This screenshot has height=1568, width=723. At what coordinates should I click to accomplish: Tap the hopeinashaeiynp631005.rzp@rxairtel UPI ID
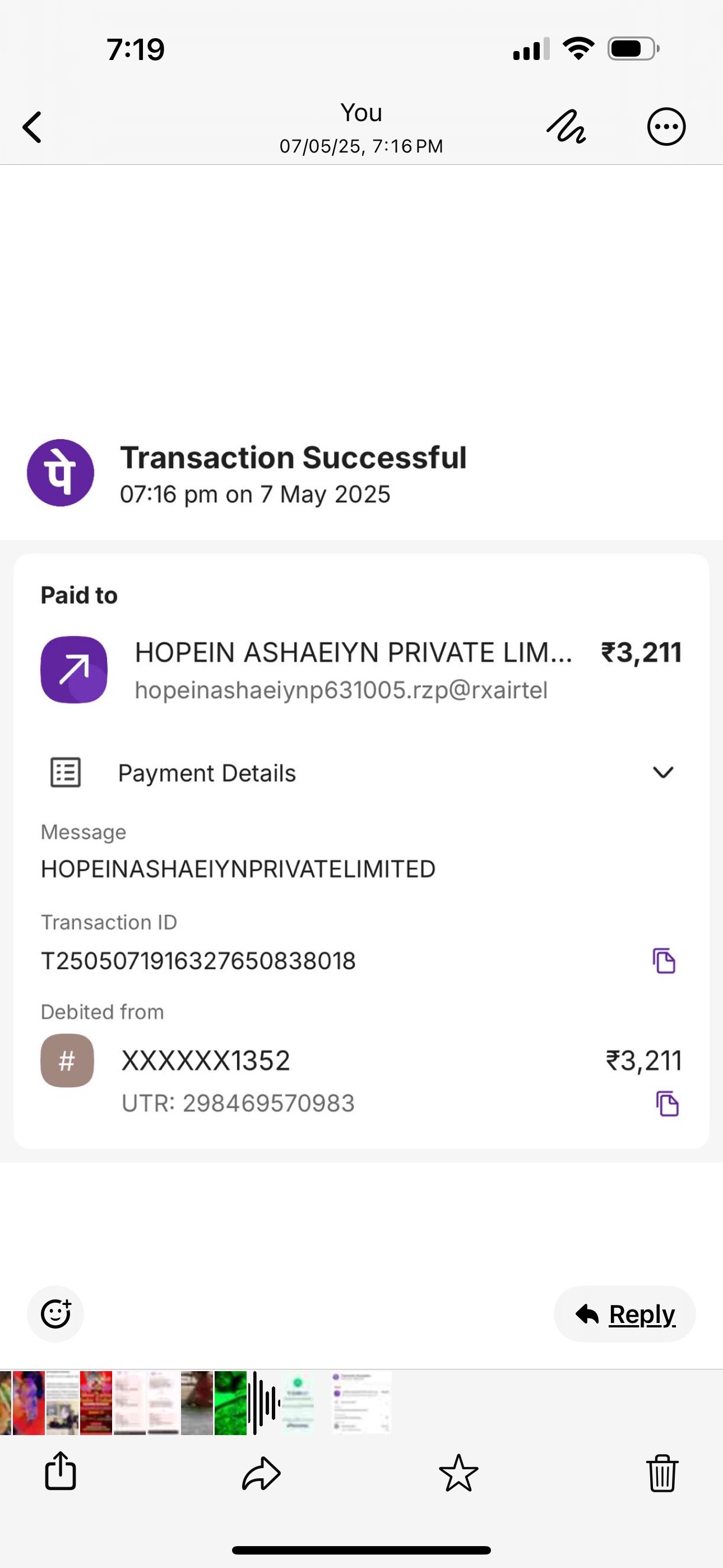[x=341, y=690]
